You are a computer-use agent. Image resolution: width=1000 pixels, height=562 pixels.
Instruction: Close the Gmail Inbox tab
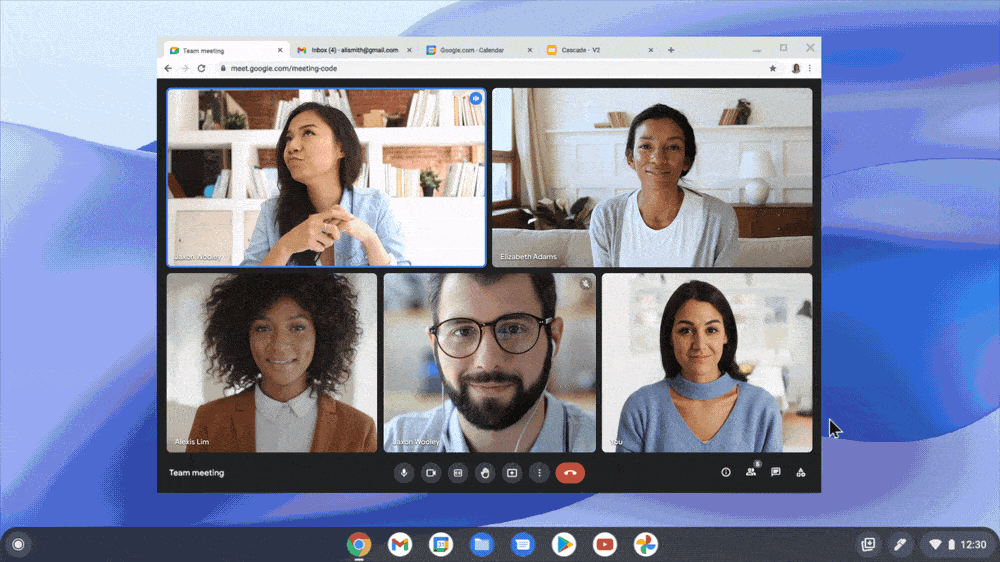click(409, 50)
